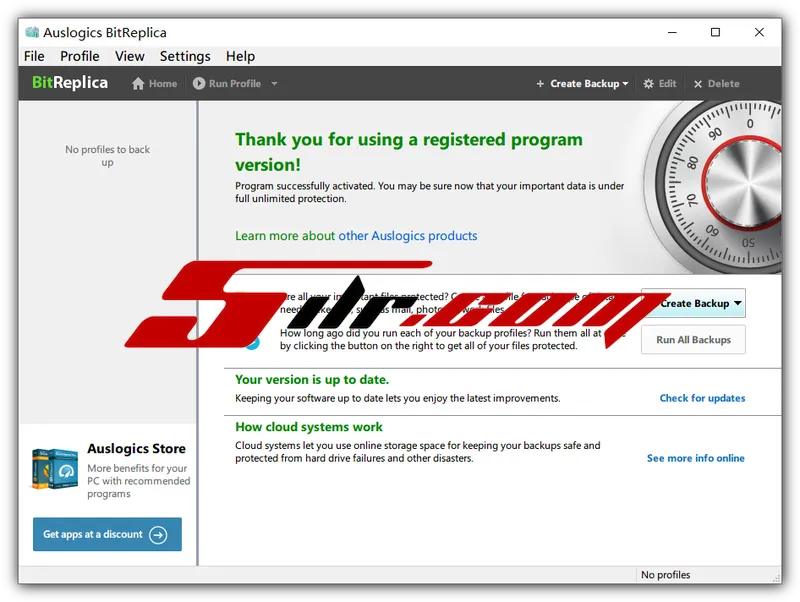Image resolution: width=800 pixels, height=602 pixels.
Task: Click the Auslogics BitReplica title bar app icon
Action: (32, 32)
